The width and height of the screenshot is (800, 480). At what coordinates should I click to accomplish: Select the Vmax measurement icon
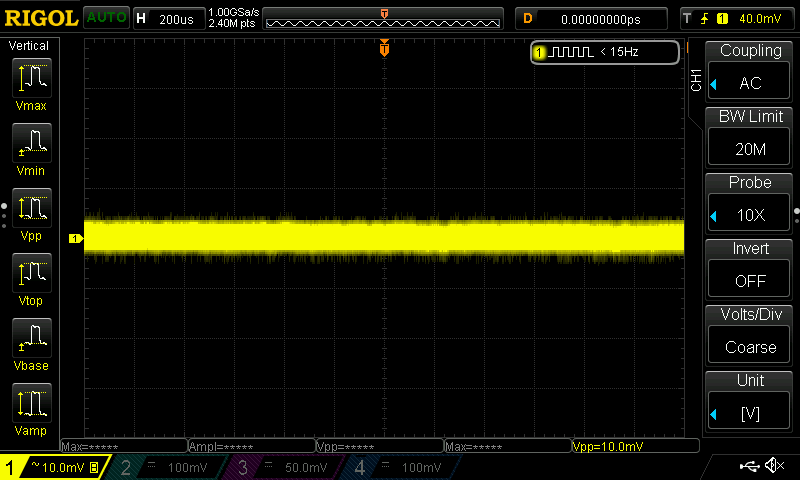coord(32,83)
